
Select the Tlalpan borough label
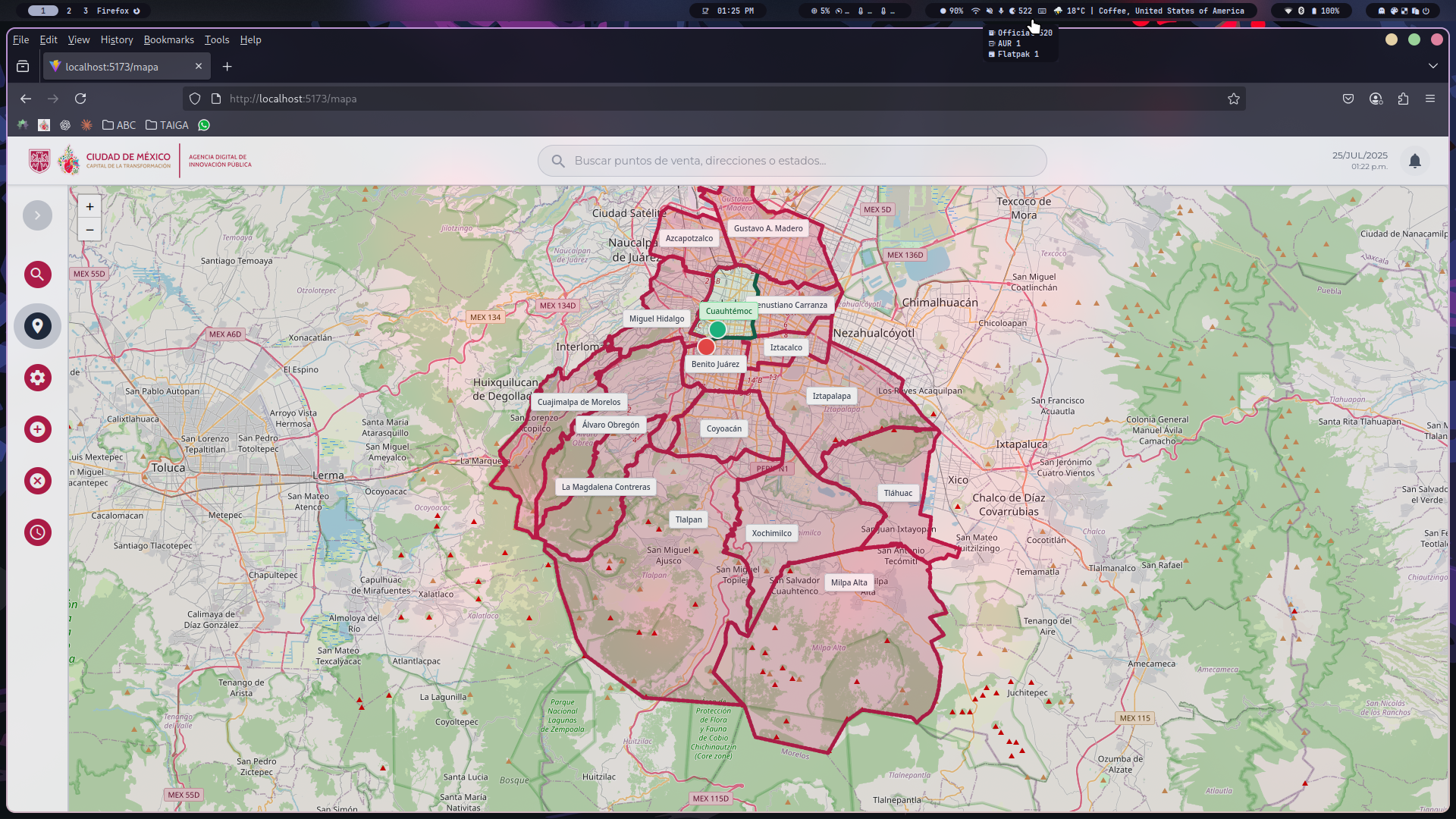689,519
